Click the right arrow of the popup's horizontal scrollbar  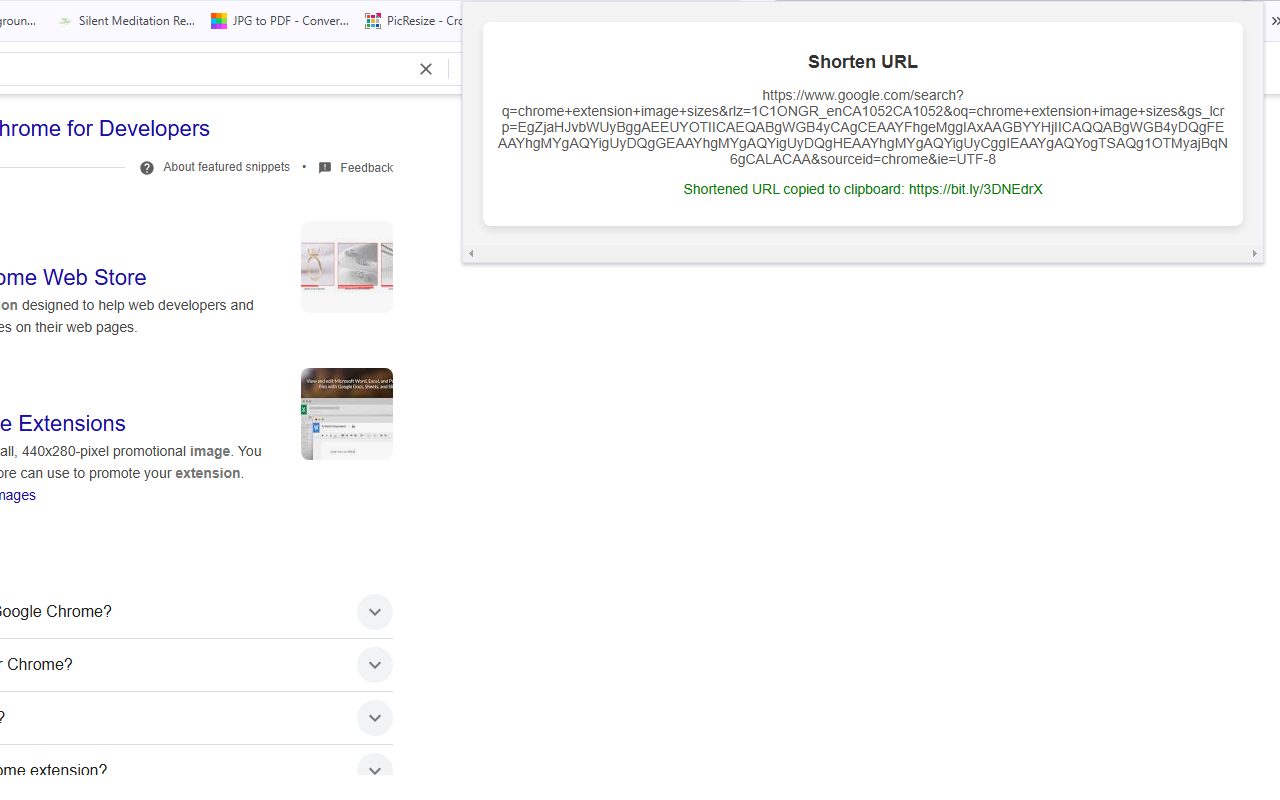(1255, 254)
